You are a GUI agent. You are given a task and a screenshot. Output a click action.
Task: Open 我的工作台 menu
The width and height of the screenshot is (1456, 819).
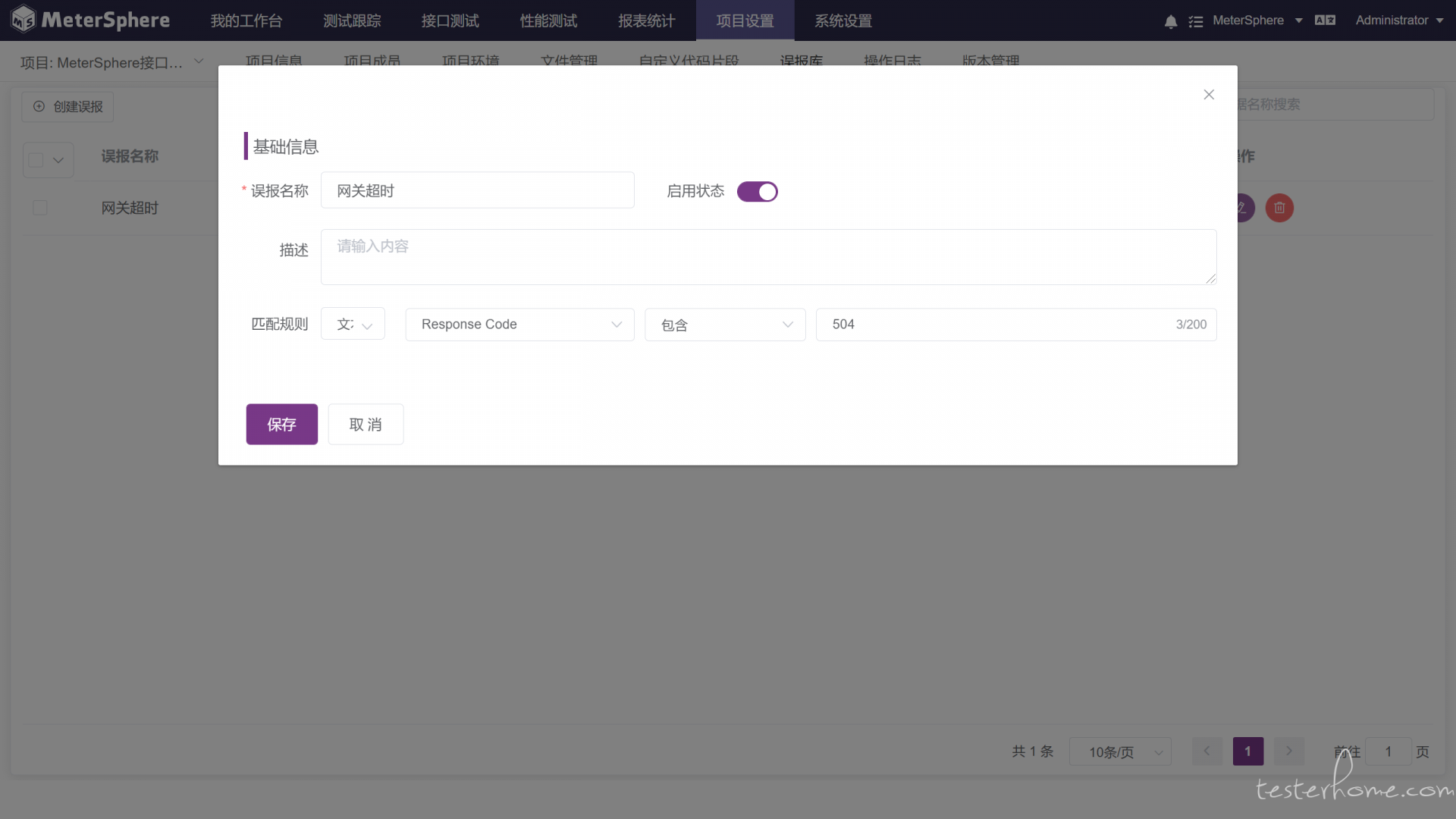point(246,20)
